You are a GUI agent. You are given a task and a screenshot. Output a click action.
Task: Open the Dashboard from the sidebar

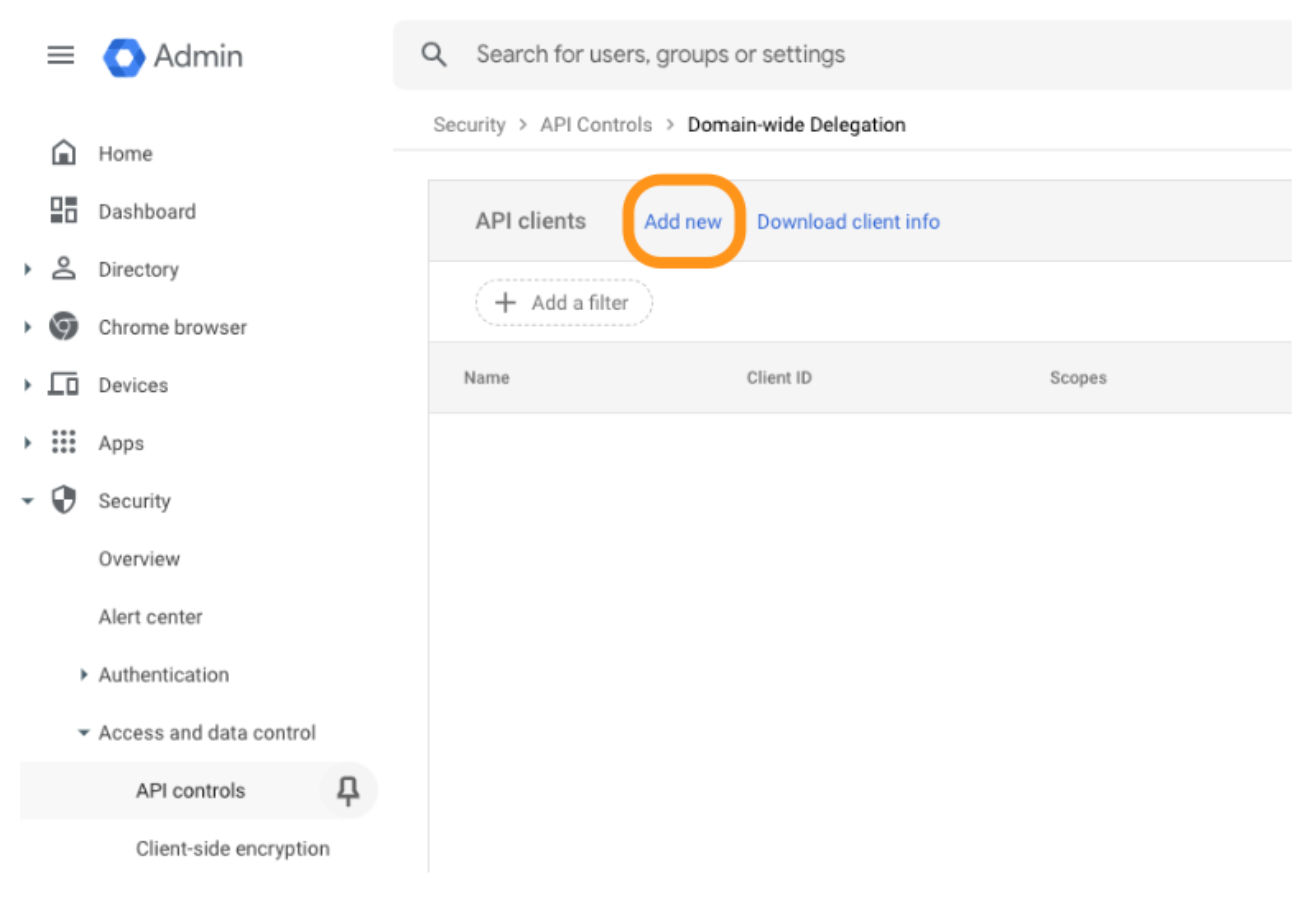click(66, 211)
